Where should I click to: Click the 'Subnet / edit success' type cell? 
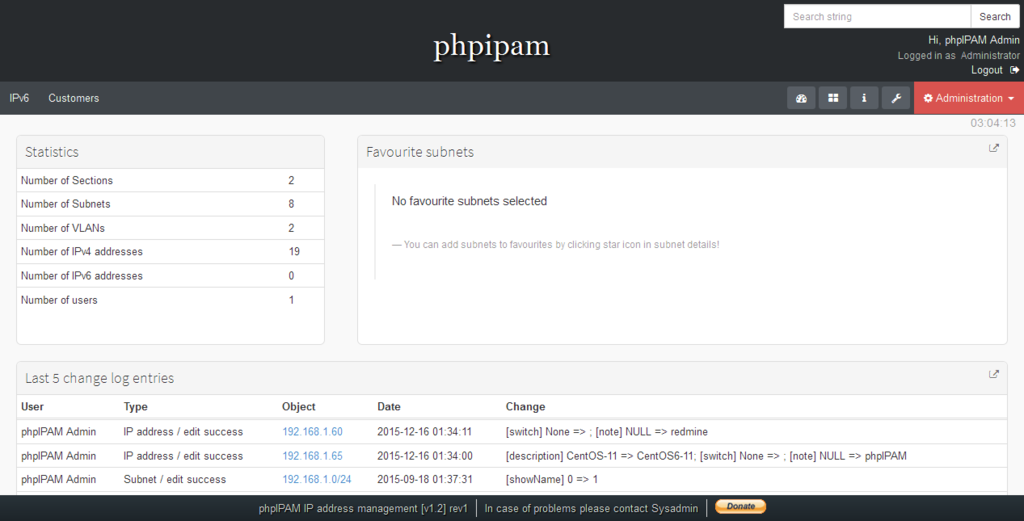174,479
